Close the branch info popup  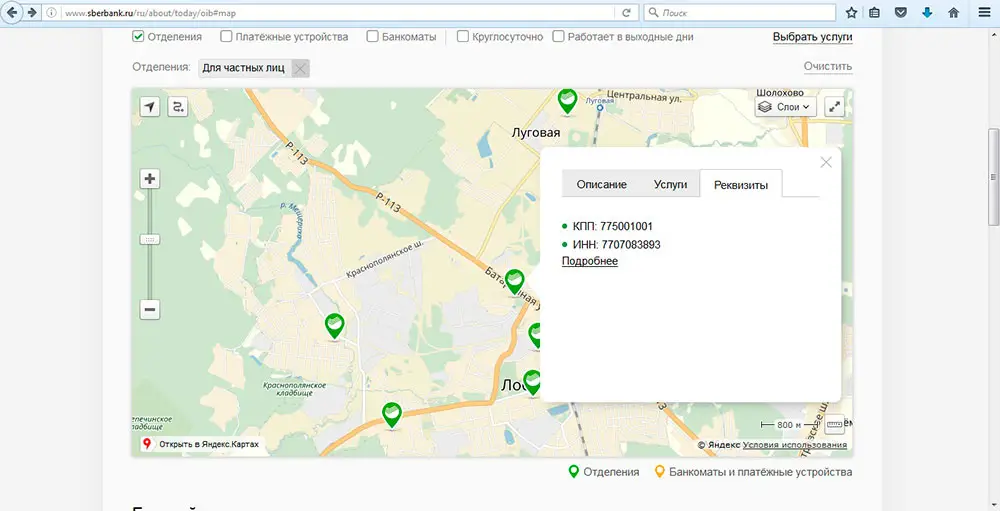(x=826, y=163)
